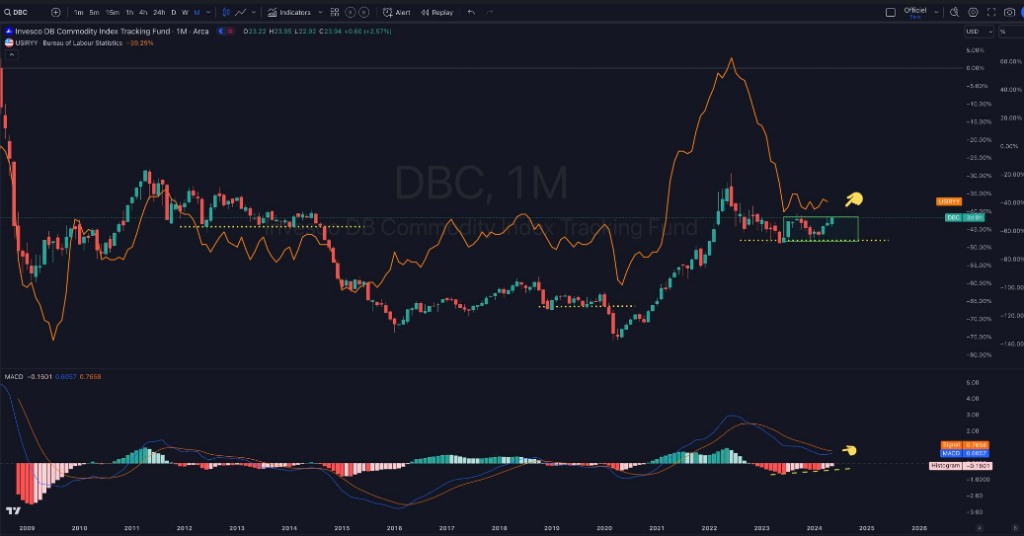This screenshot has height=536, width=1024.
Task: Switch to the weekly W timeframe
Action: [x=185, y=12]
